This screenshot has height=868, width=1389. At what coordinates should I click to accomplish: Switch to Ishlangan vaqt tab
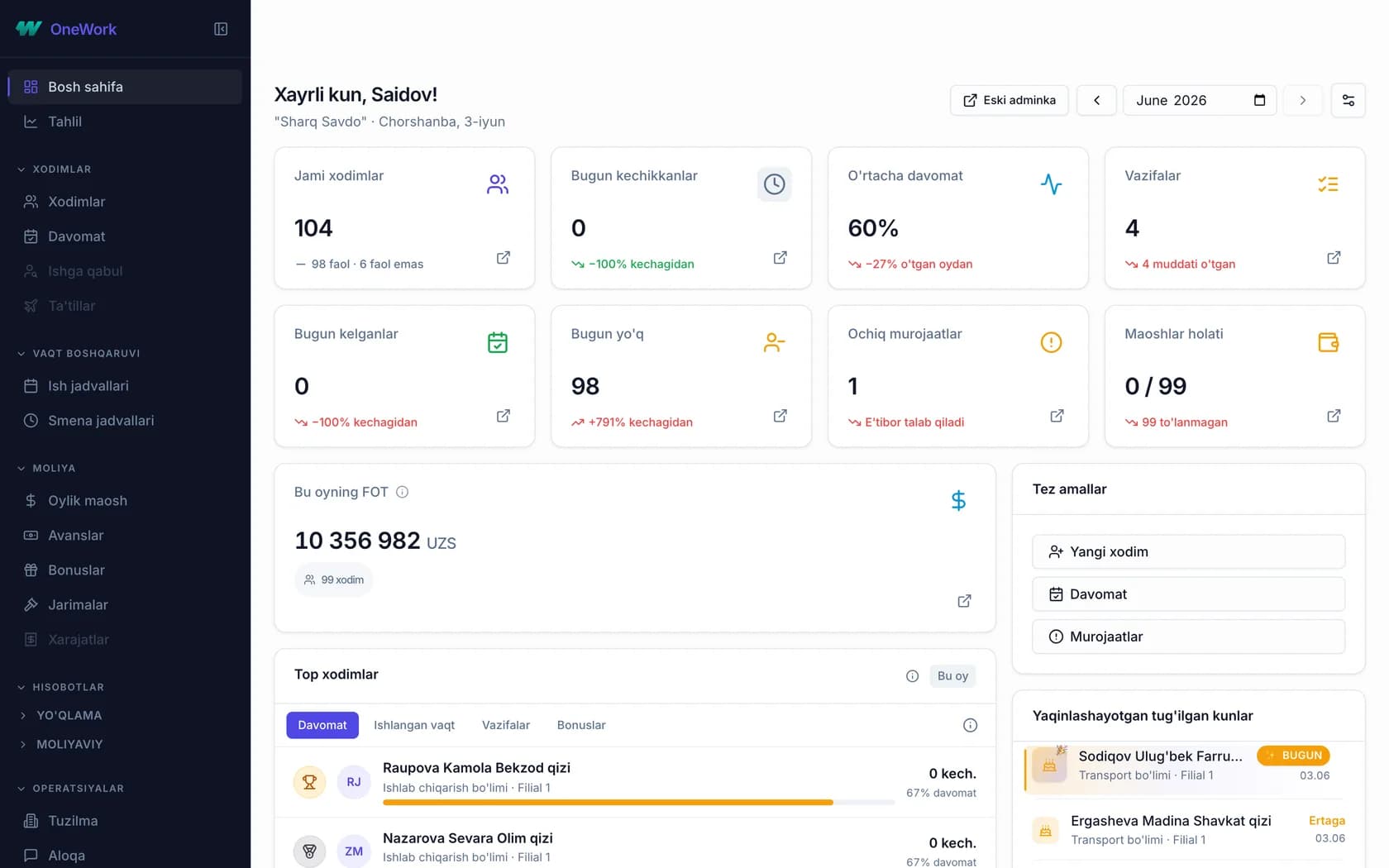pyautogui.click(x=414, y=725)
